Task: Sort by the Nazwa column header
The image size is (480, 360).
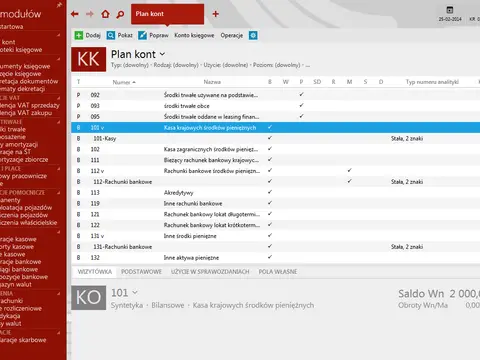Action: point(212,82)
